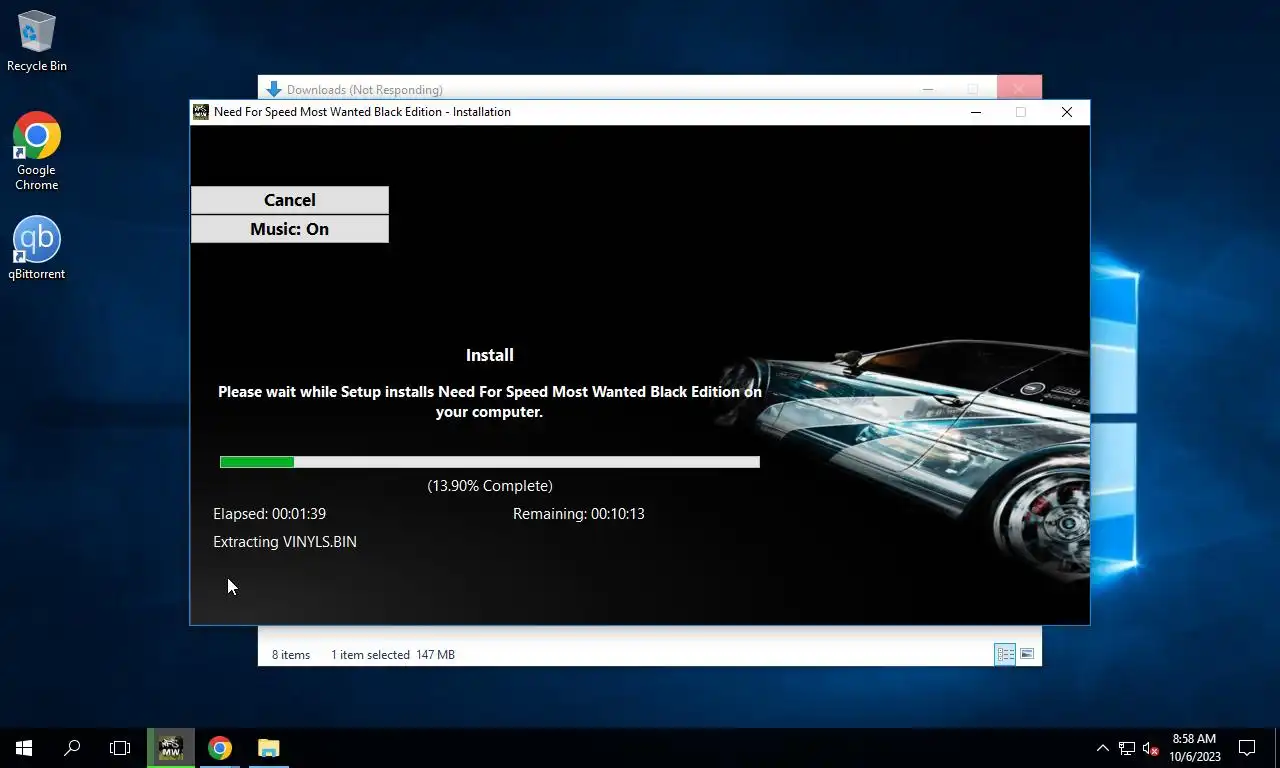
Task: Switch Downloads window to details view
Action: (x=1005, y=654)
